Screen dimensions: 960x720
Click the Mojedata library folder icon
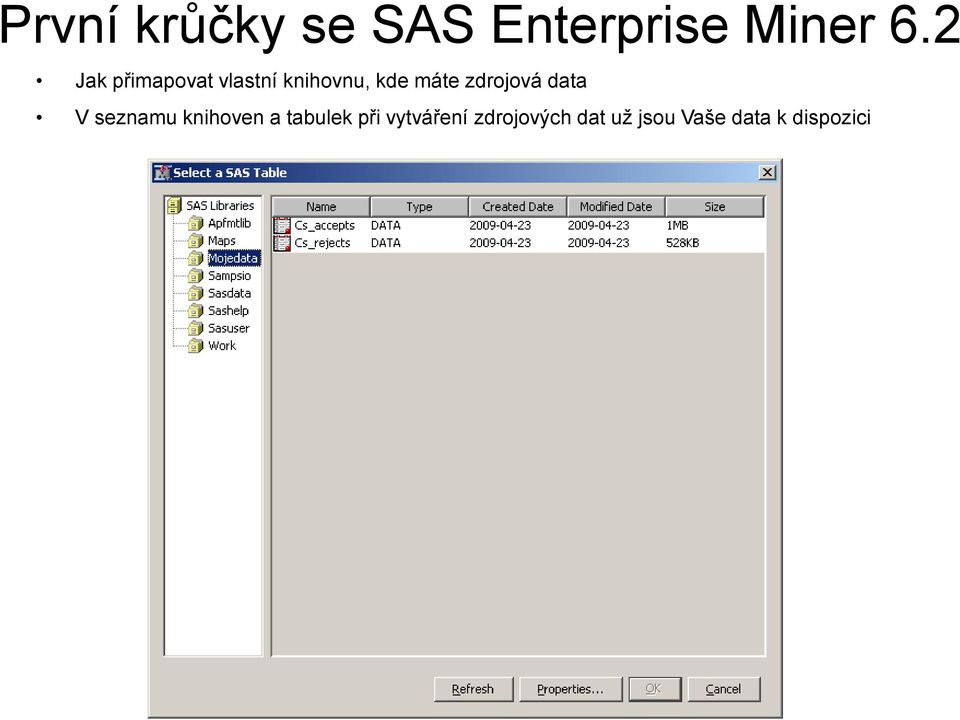coord(195,258)
